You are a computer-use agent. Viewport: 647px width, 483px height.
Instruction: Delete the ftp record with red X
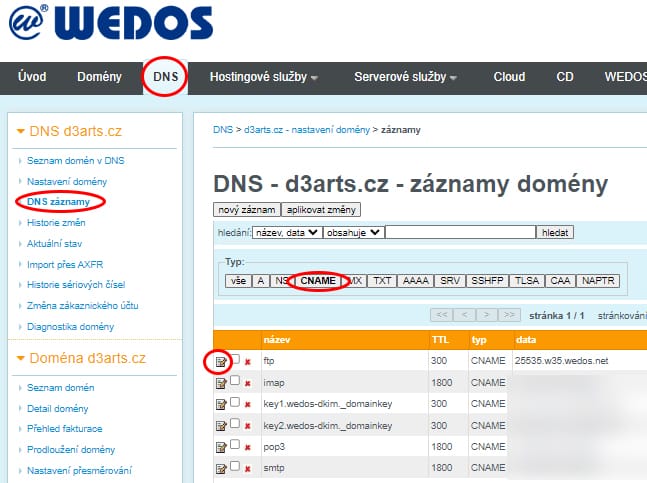coord(248,362)
